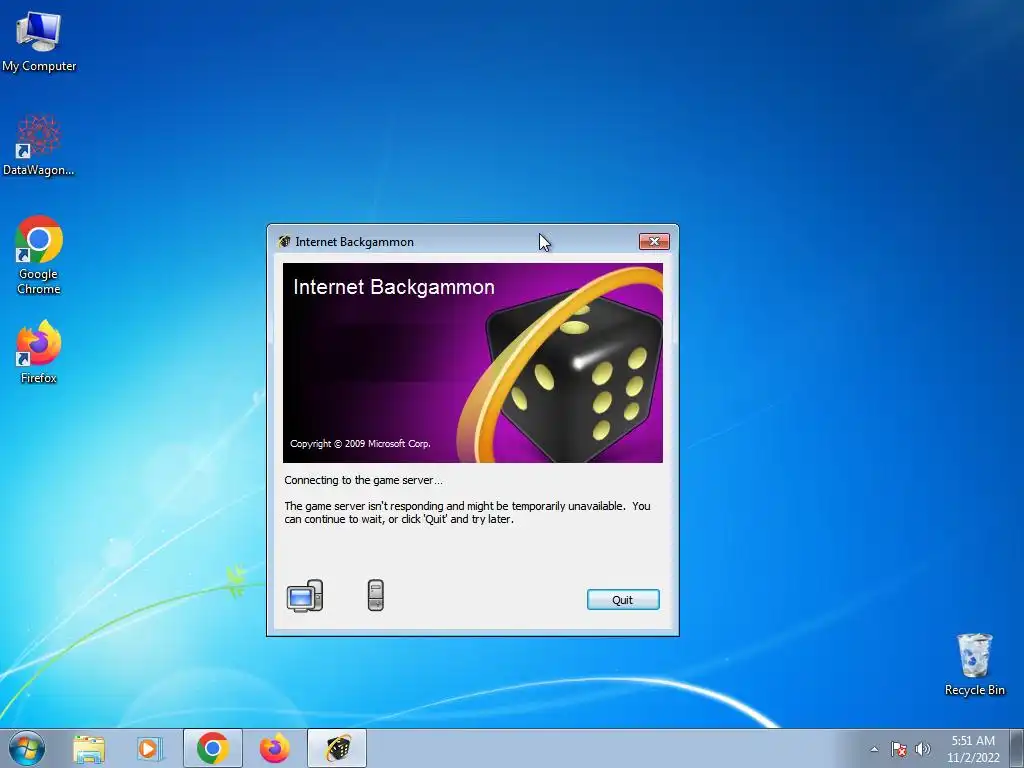Quit the Internet Backgammon connection dialog

pyautogui.click(x=623, y=600)
